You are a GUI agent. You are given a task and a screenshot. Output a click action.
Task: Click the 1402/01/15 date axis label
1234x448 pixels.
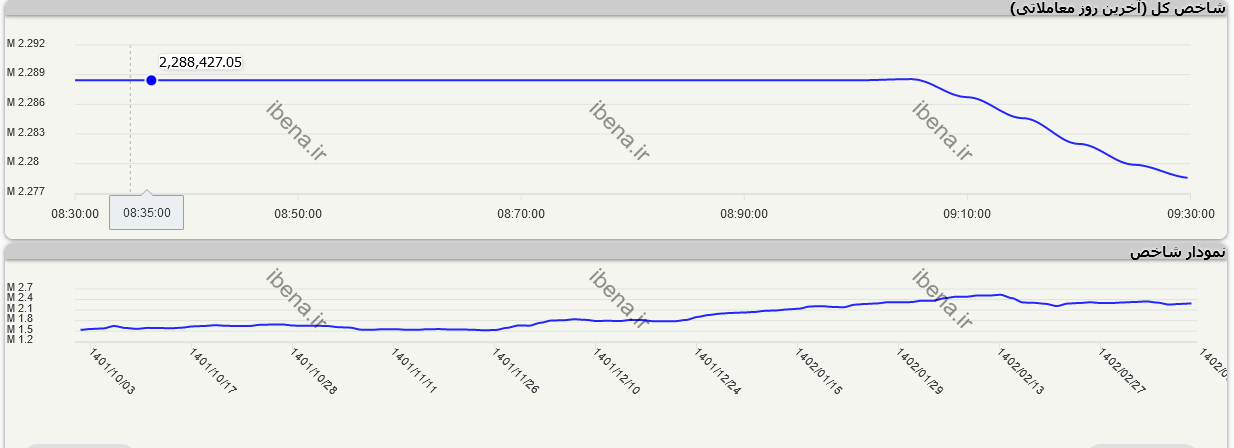[819, 371]
